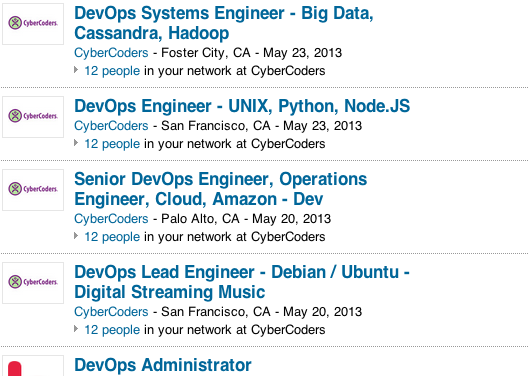Viewport: 528px width, 376px height.
Task: Expand network connections triangle for Foster City job
Action: (76, 70)
